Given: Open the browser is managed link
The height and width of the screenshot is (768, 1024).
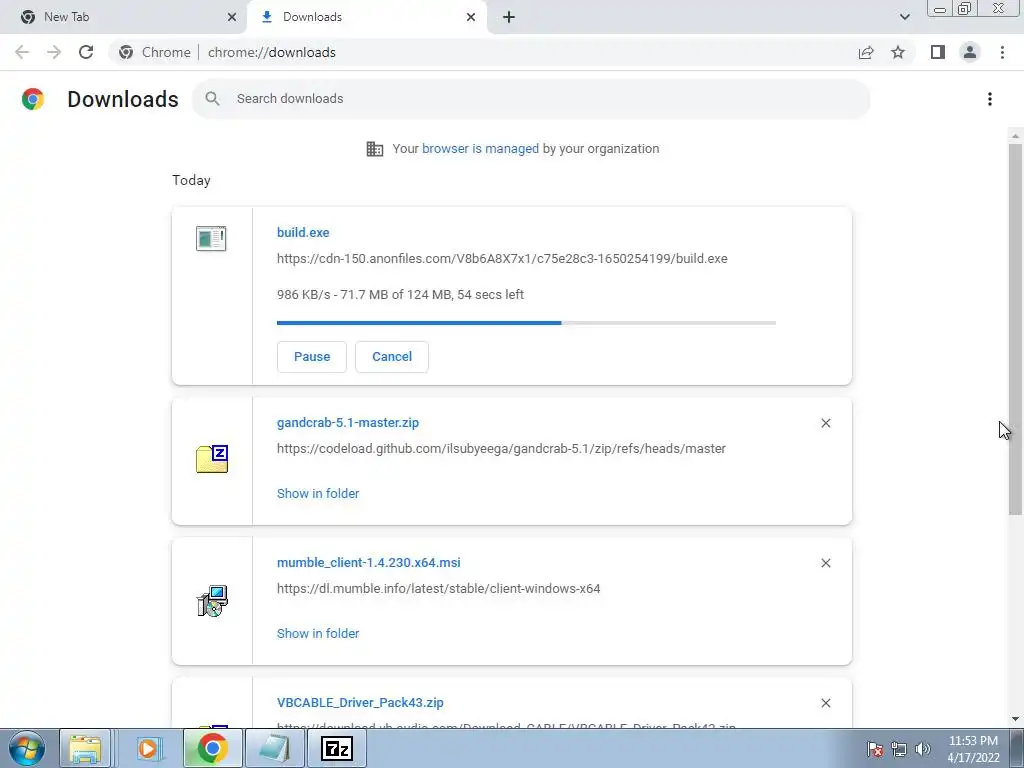Looking at the screenshot, I should coord(480,148).
